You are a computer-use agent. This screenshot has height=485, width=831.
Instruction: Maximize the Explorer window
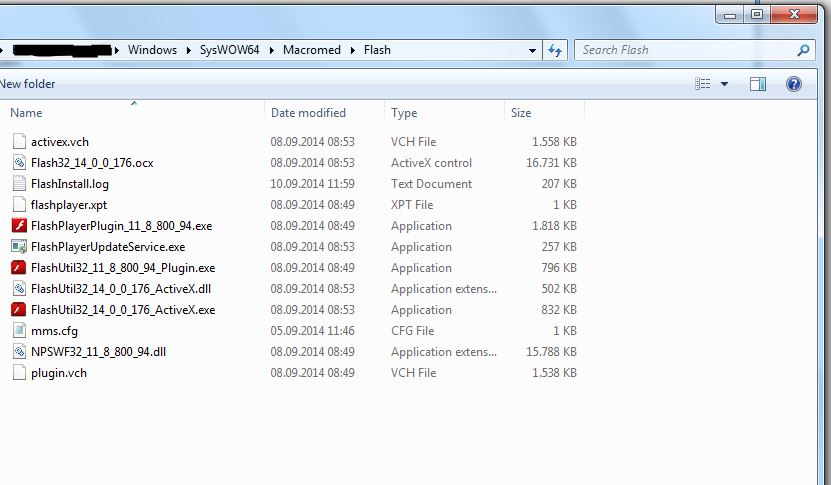pos(757,14)
